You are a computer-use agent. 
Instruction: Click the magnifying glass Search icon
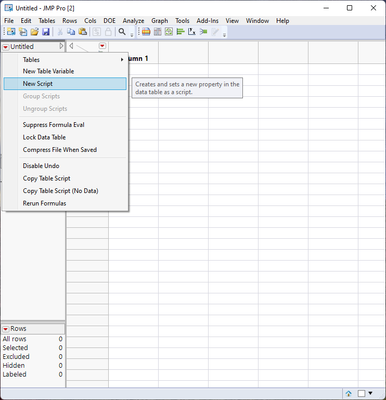pyautogui.click(x=122, y=32)
